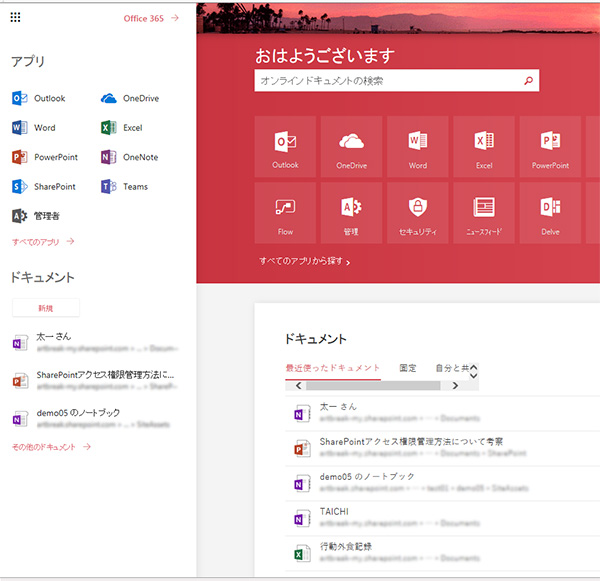The image size is (600, 581).
Task: Open the Outlook tile in red banner
Action: point(285,147)
